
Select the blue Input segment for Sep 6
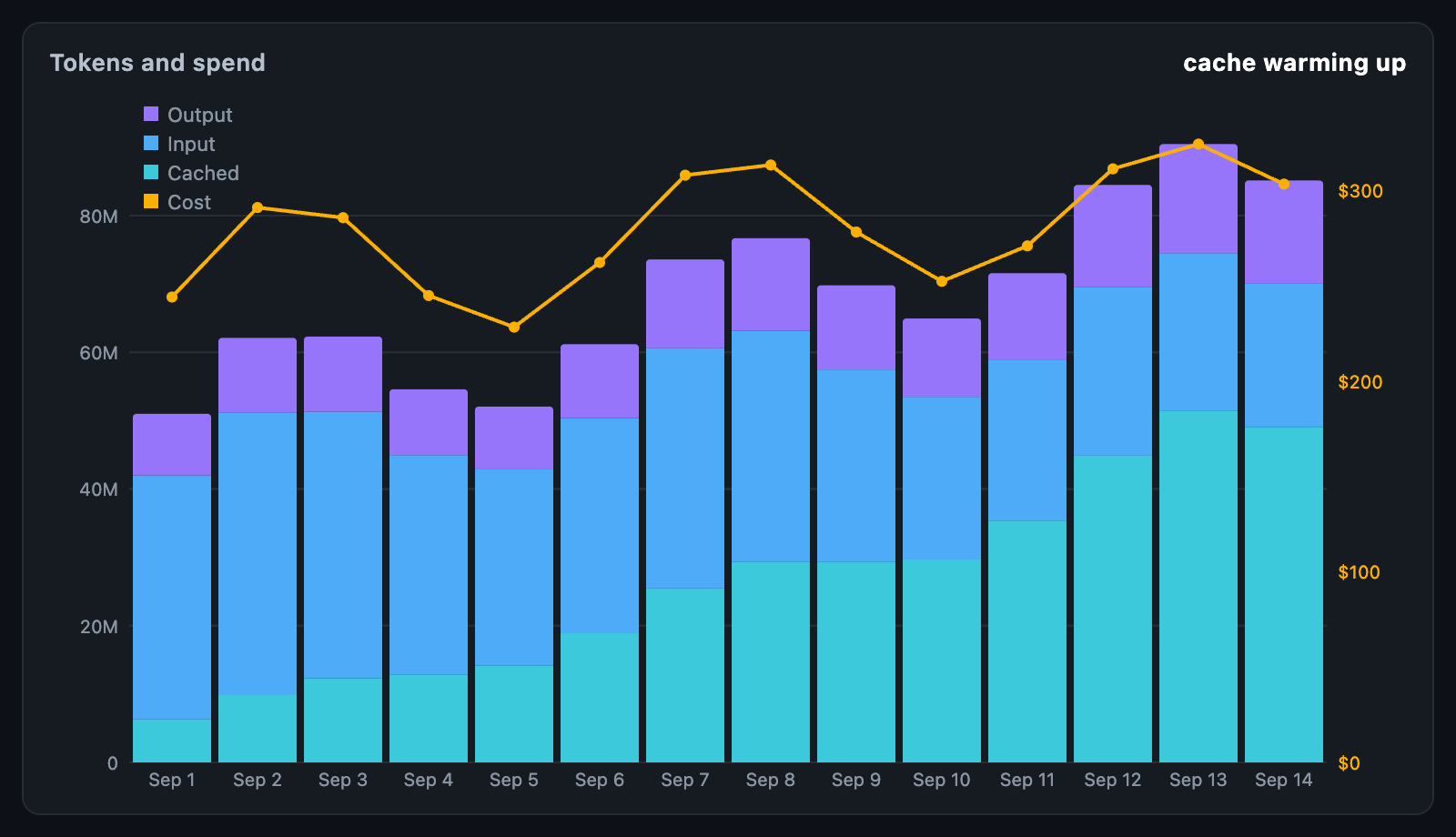pyautogui.click(x=600, y=526)
